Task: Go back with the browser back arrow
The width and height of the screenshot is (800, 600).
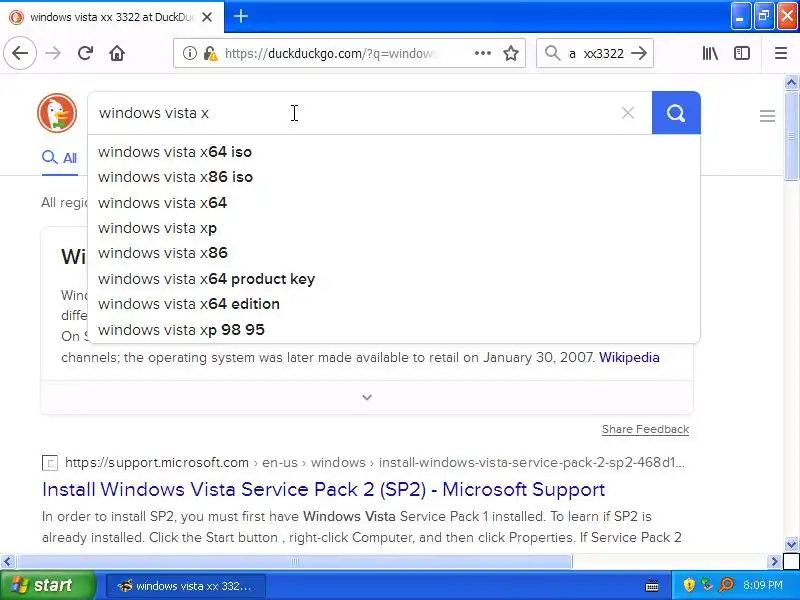Action: pos(20,53)
